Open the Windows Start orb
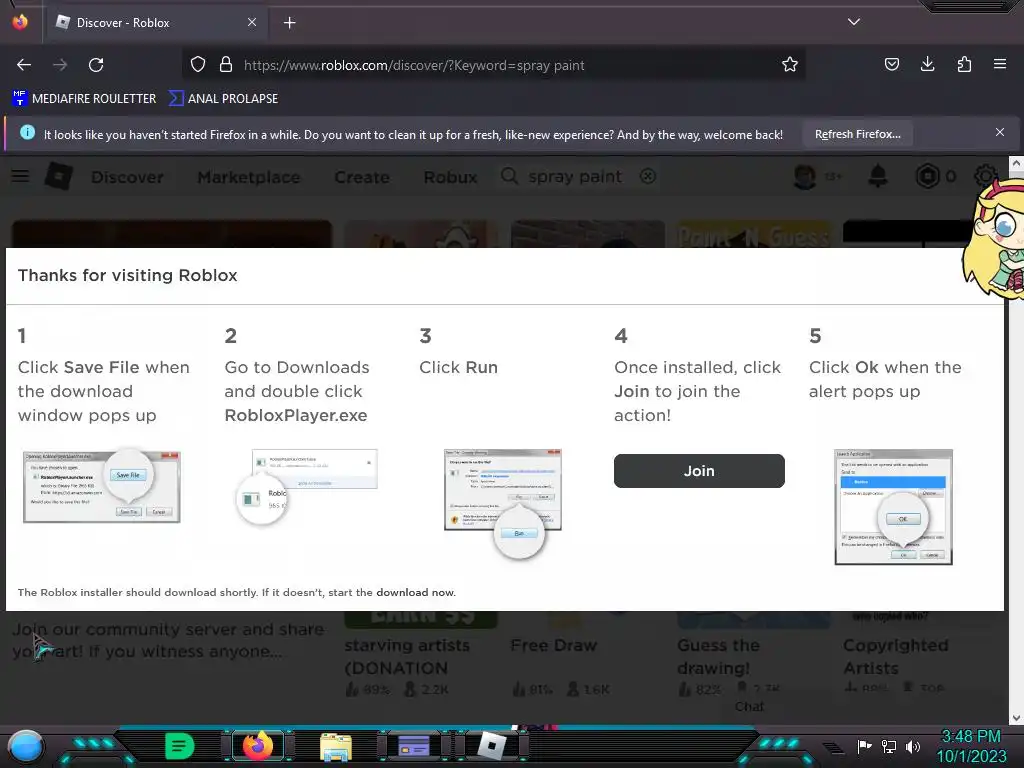Viewport: 1024px width, 768px height. [x=26, y=747]
